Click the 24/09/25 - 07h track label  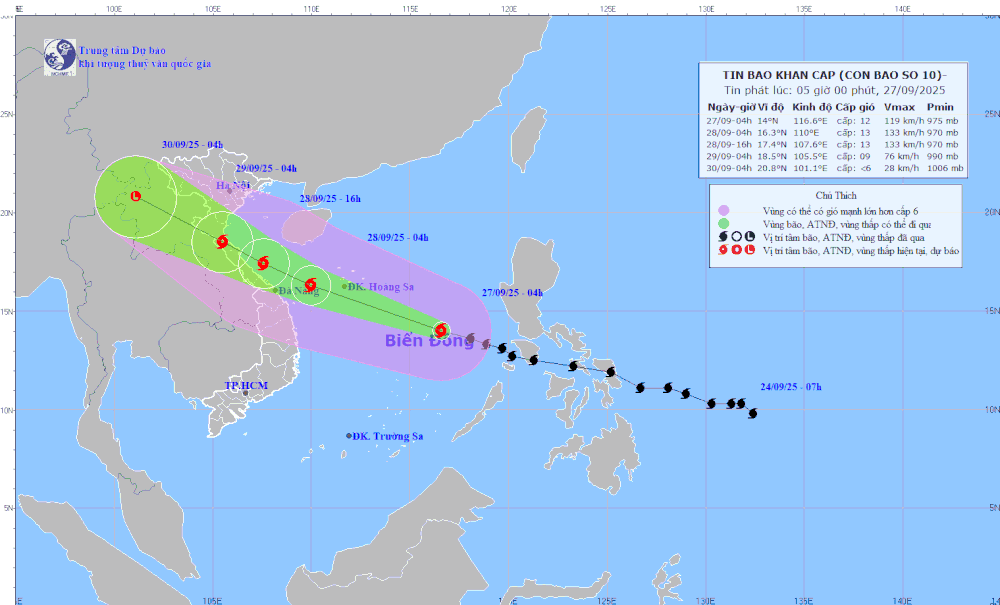[x=790, y=386]
